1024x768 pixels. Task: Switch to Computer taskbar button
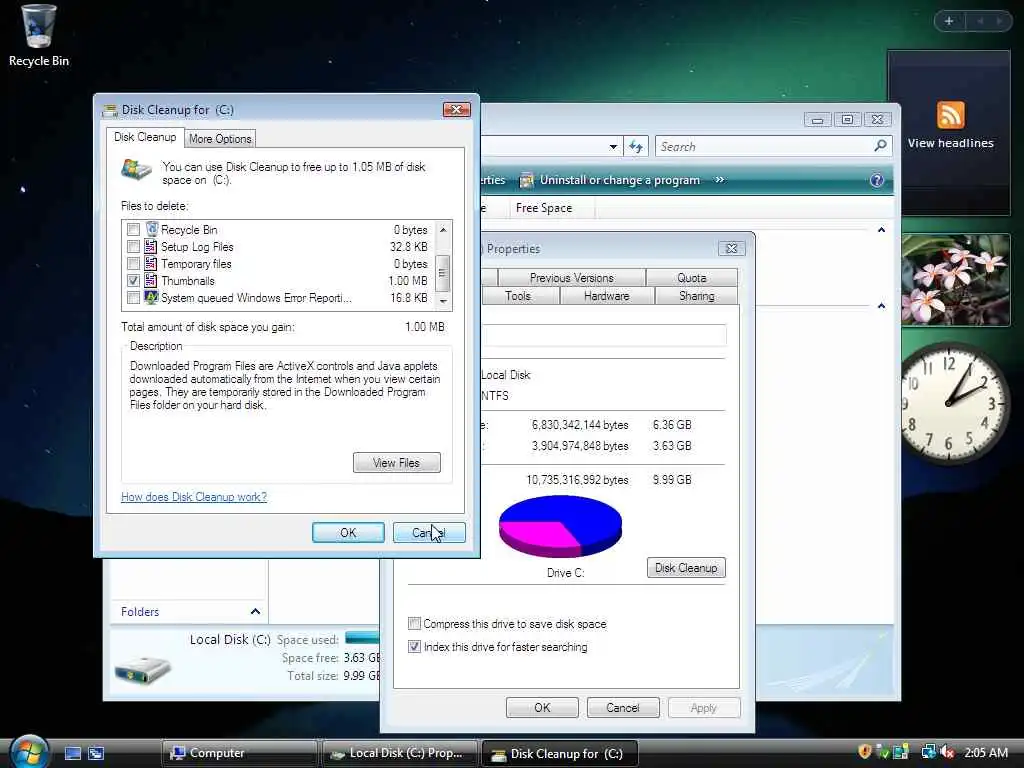(x=240, y=753)
